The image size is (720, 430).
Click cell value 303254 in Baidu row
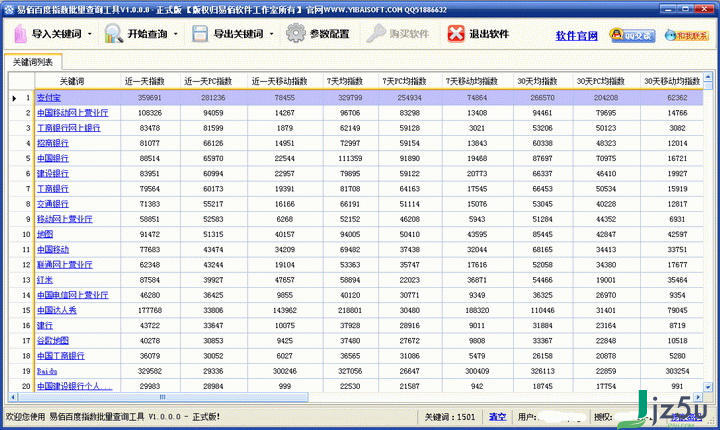(677, 371)
